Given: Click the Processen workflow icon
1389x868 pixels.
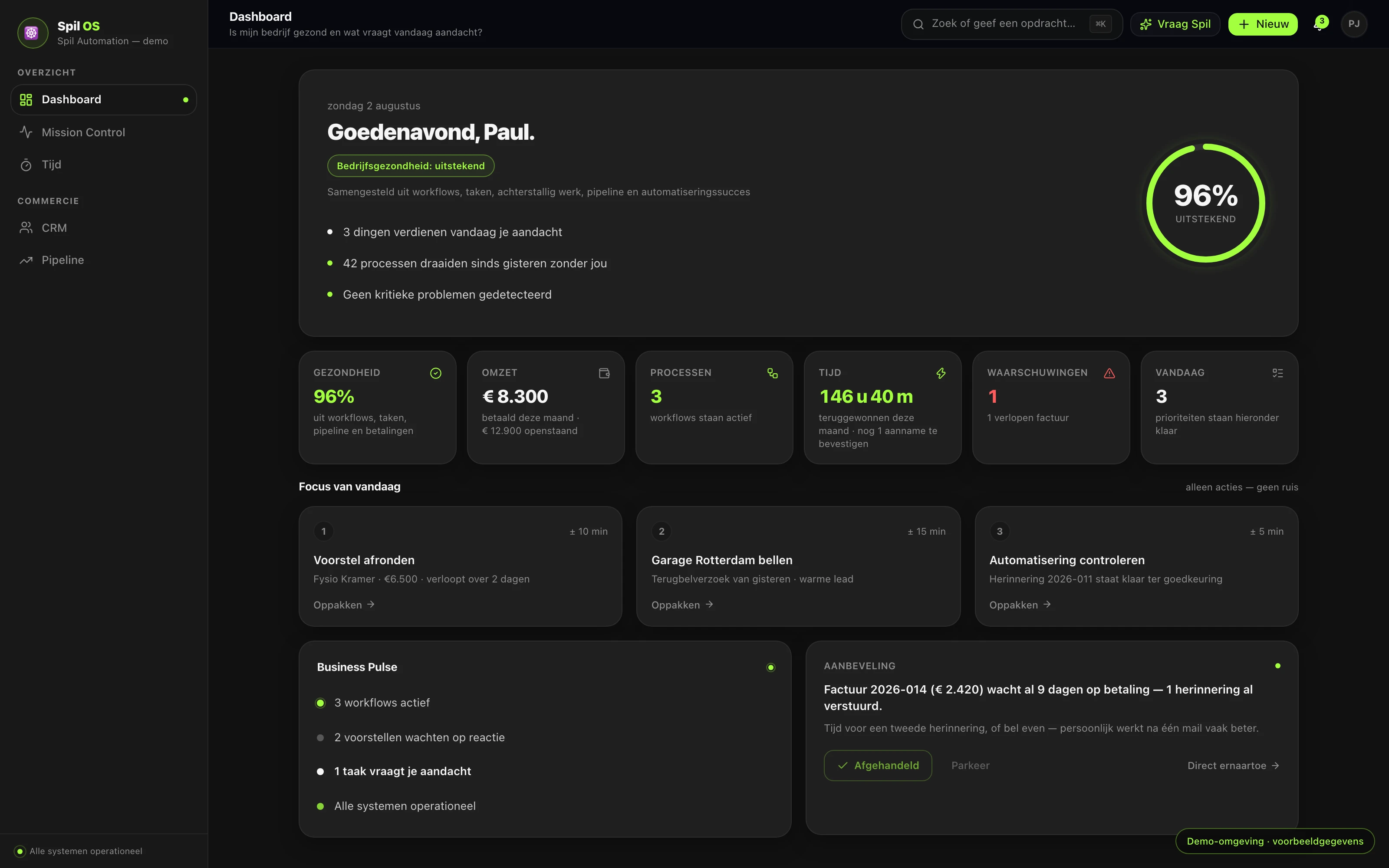Looking at the screenshot, I should 773,373.
